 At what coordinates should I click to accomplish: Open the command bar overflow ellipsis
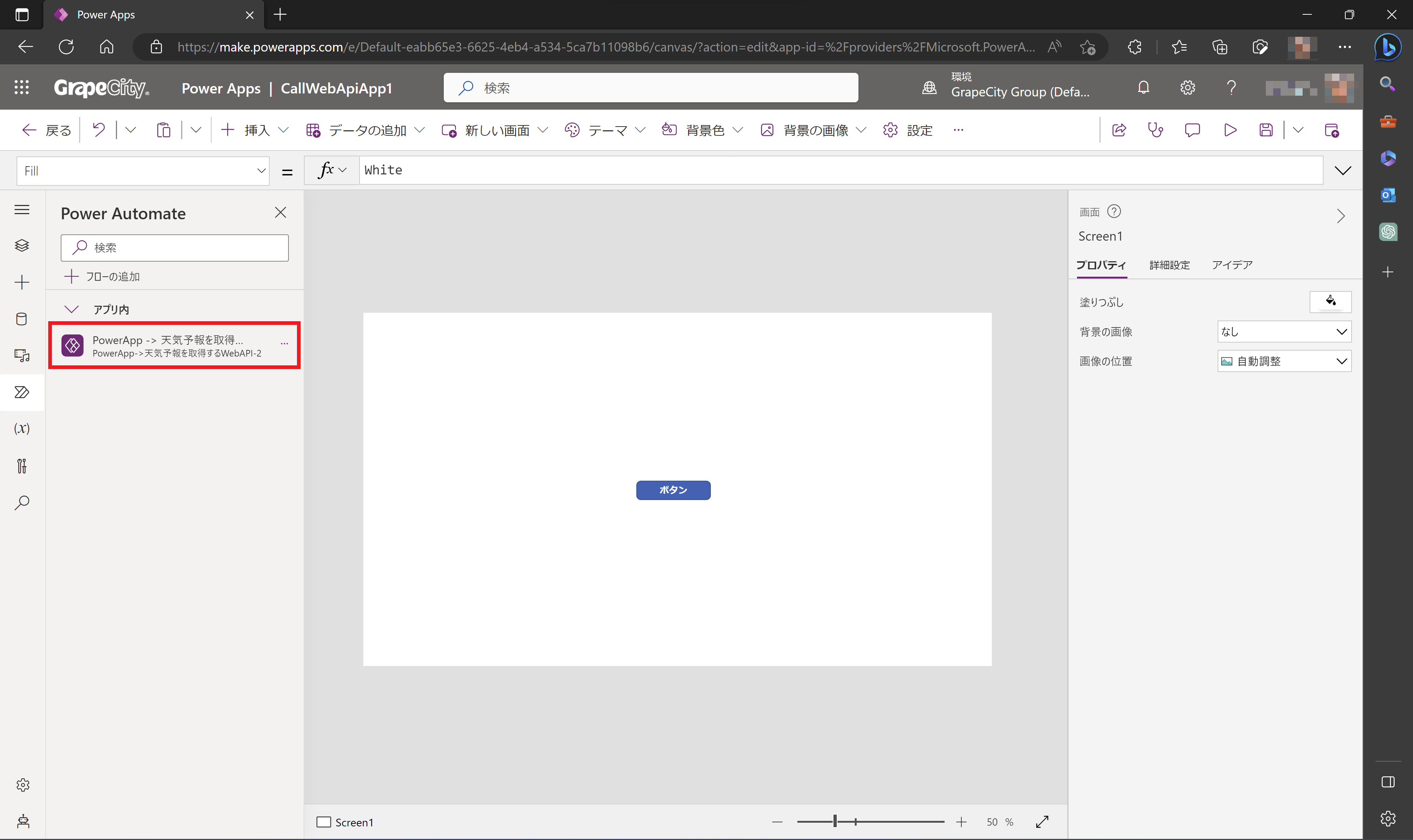click(x=958, y=130)
